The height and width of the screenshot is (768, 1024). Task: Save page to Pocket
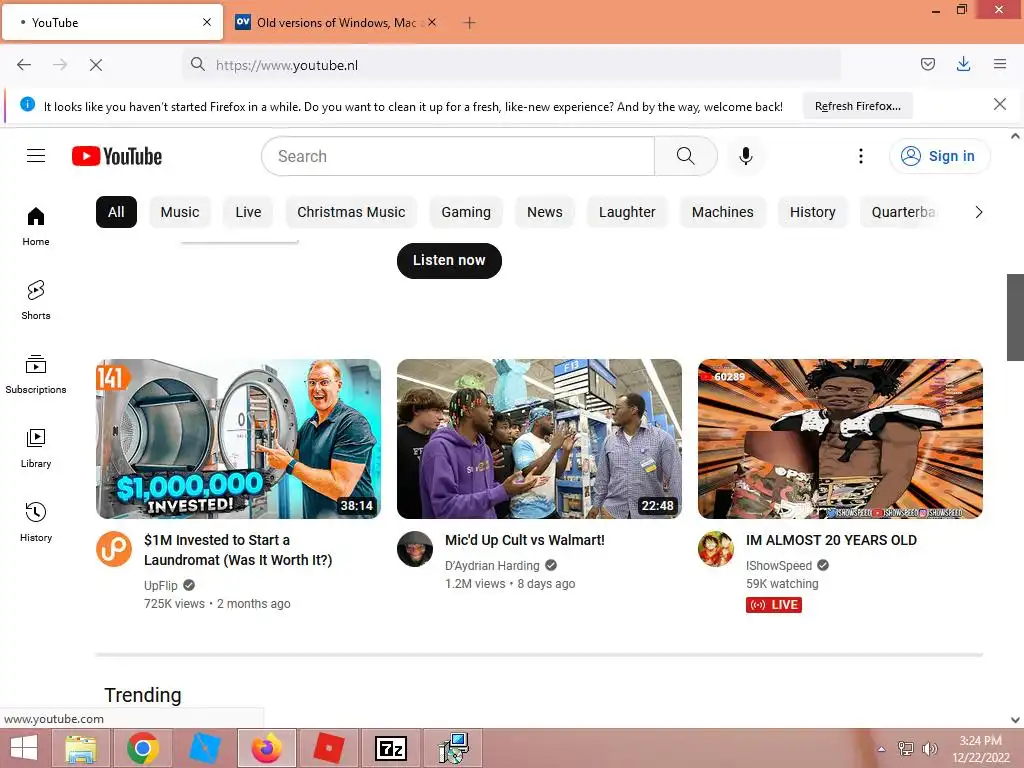928,64
